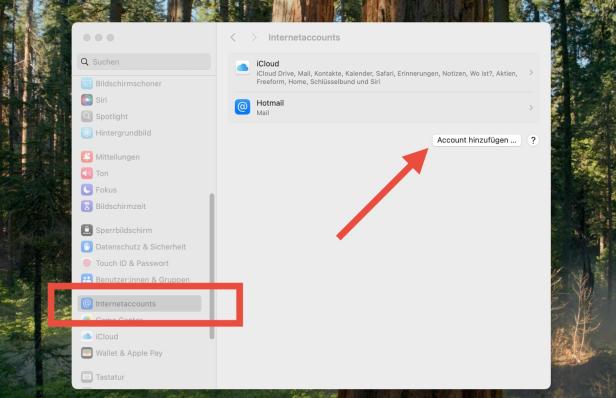The width and height of the screenshot is (616, 398).
Task: Open Bildschirmzeit text entry
Action: coord(121,206)
